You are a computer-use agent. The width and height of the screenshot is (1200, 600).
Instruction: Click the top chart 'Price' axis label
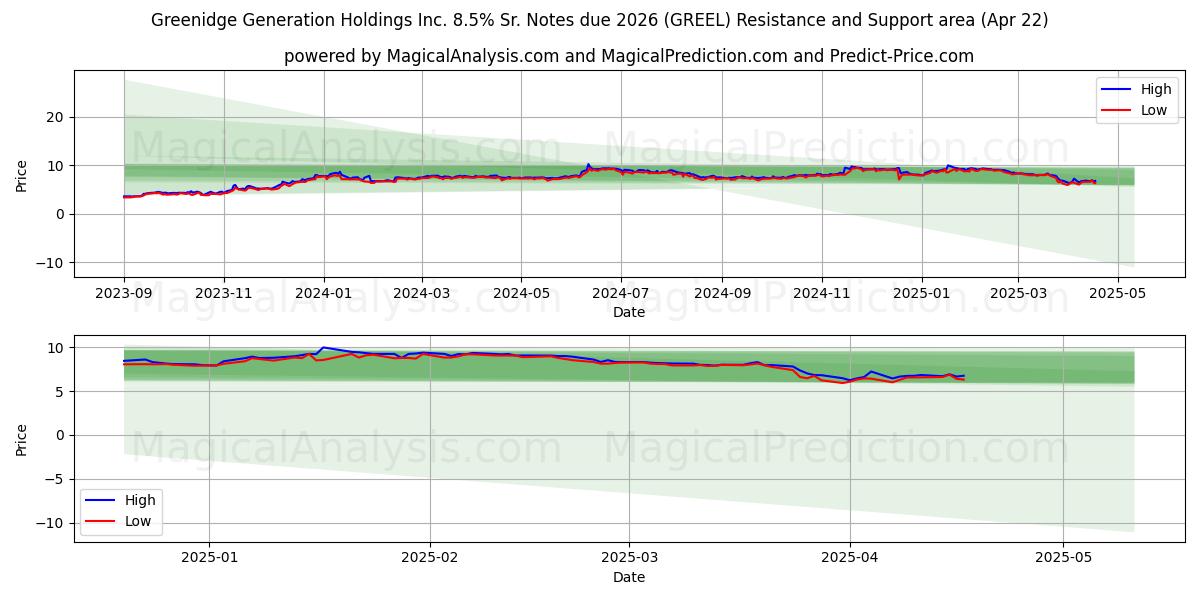22,174
